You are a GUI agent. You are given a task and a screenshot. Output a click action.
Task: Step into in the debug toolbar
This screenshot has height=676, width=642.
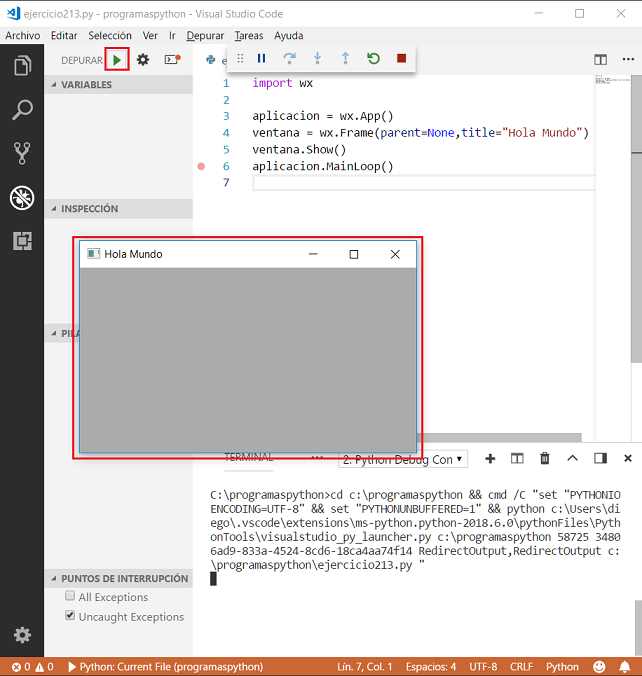click(317, 58)
